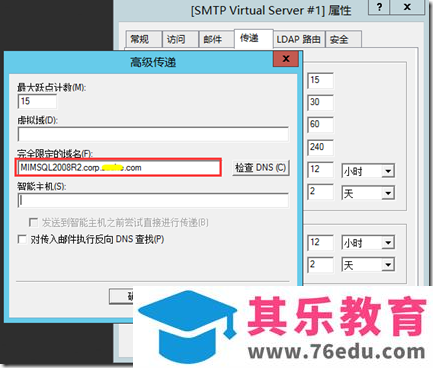433x368 pixels.
Task: Open the LDAP 路由 tab
Action: tap(299, 39)
